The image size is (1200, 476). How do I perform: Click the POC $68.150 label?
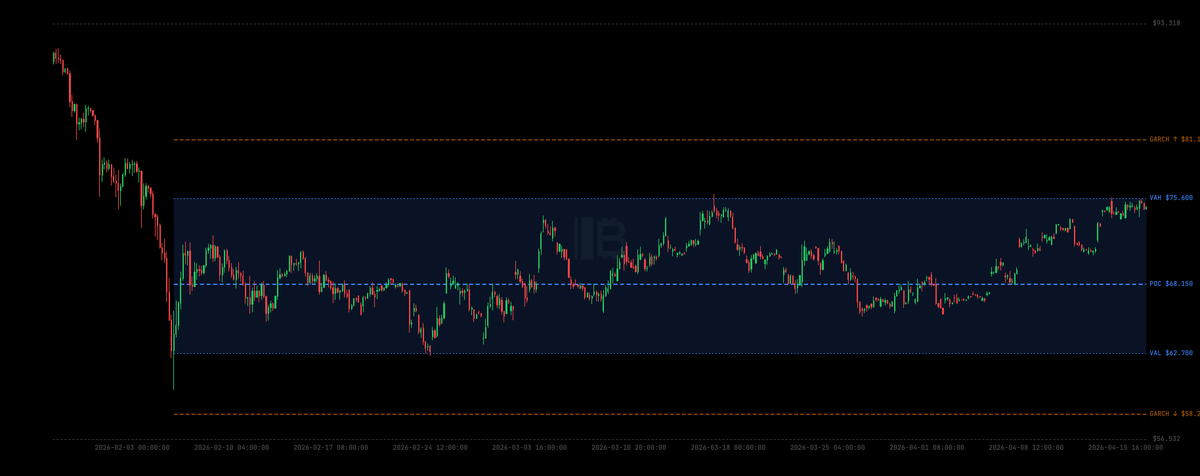(1171, 284)
